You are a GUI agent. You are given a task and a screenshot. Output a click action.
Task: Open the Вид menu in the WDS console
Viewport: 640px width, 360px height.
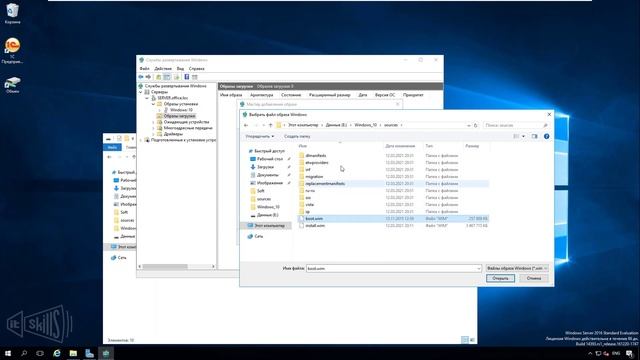180,69
